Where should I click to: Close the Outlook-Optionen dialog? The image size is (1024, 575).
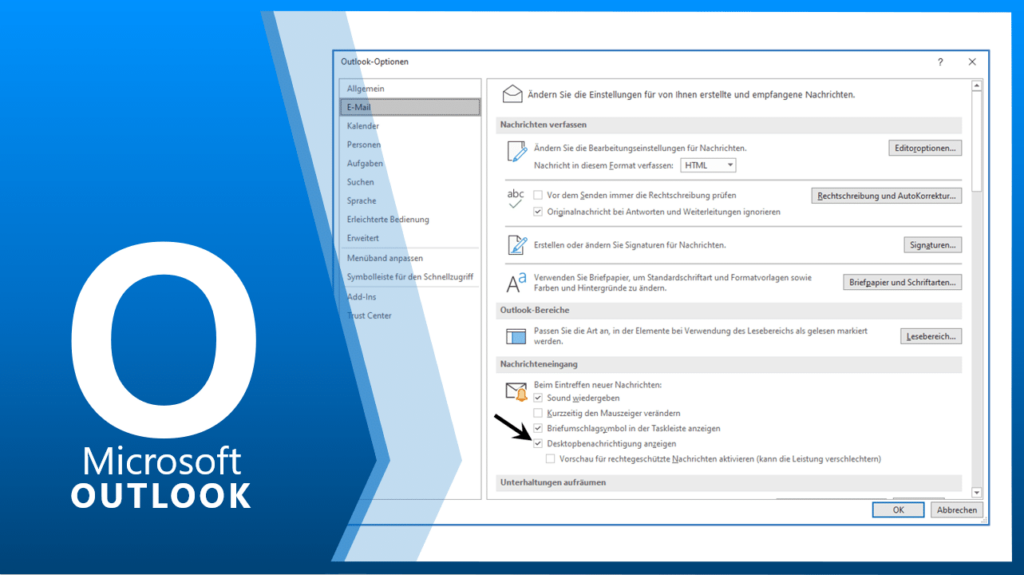tap(972, 62)
